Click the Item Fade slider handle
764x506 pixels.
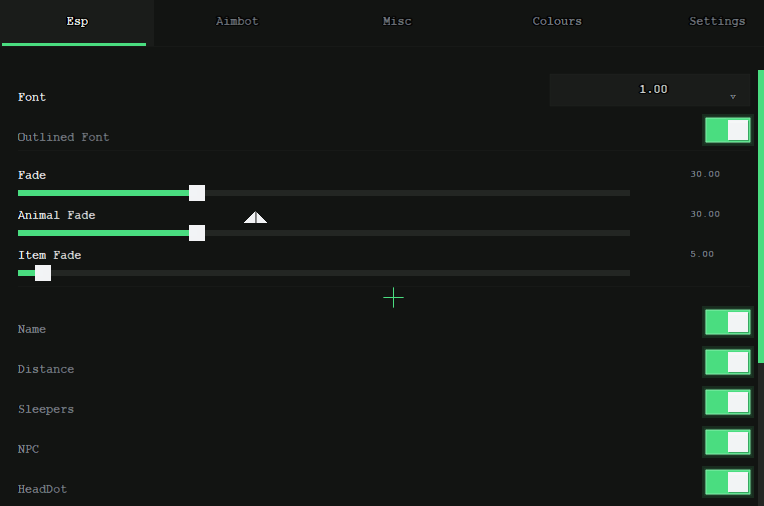pyautogui.click(x=43, y=273)
